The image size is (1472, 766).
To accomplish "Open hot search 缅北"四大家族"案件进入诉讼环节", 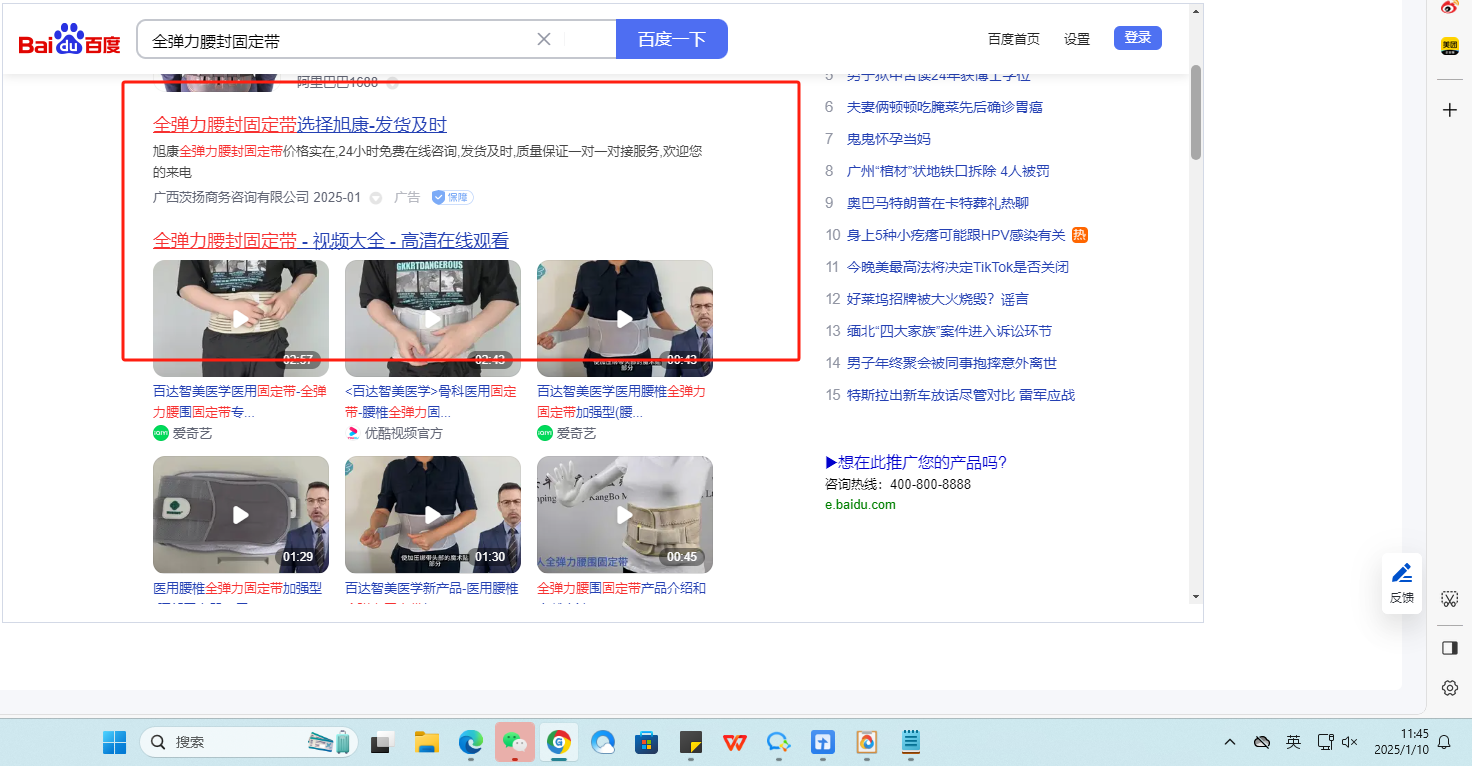I will (949, 331).
